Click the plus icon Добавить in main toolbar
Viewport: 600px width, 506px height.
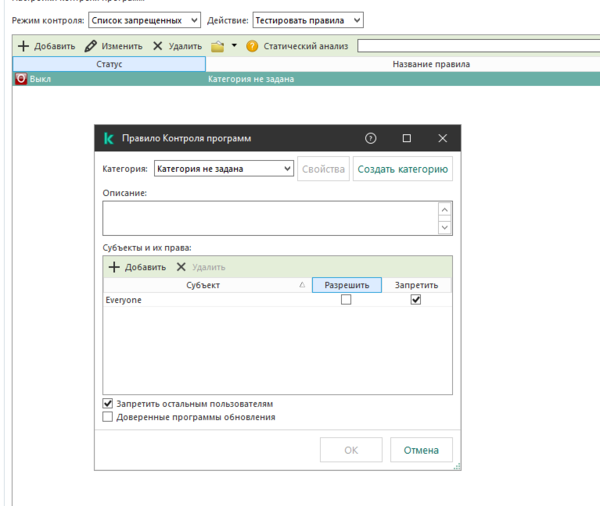[x=23, y=46]
